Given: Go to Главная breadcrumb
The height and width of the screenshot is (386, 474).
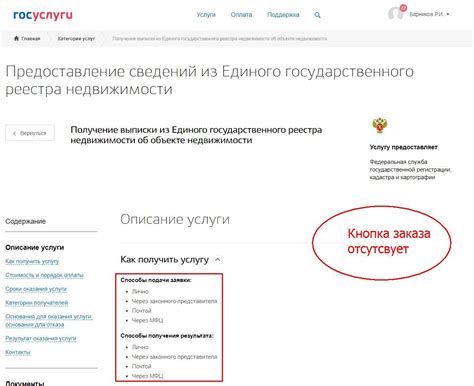Looking at the screenshot, I should (31, 39).
